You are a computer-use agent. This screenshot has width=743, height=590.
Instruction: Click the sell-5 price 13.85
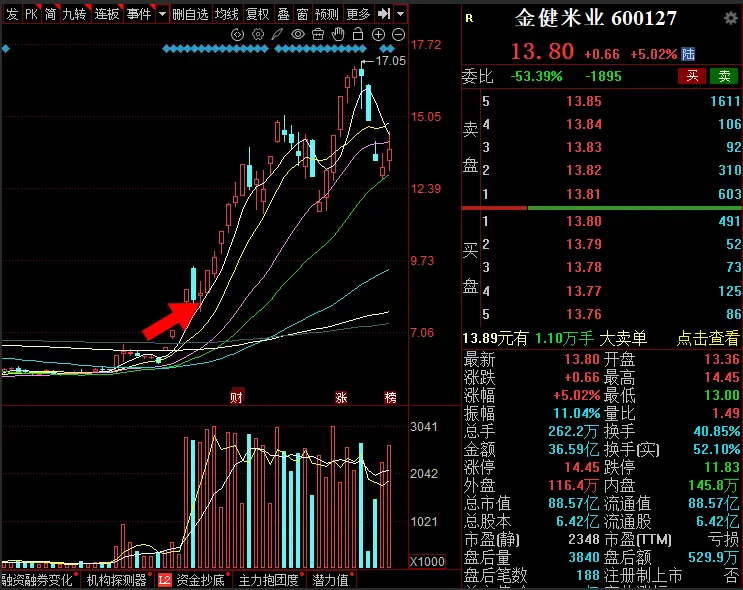[584, 101]
